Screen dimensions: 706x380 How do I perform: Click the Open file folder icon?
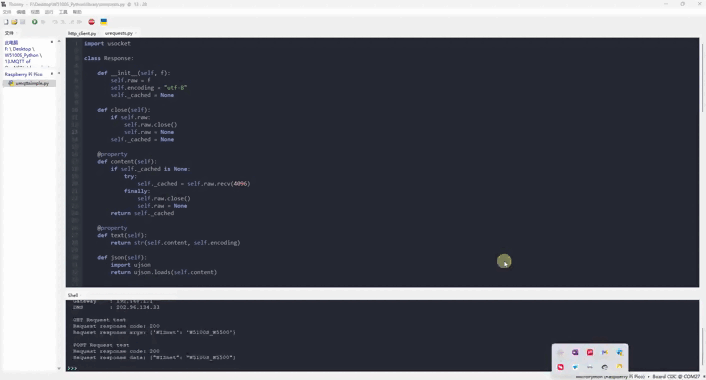coord(14,22)
